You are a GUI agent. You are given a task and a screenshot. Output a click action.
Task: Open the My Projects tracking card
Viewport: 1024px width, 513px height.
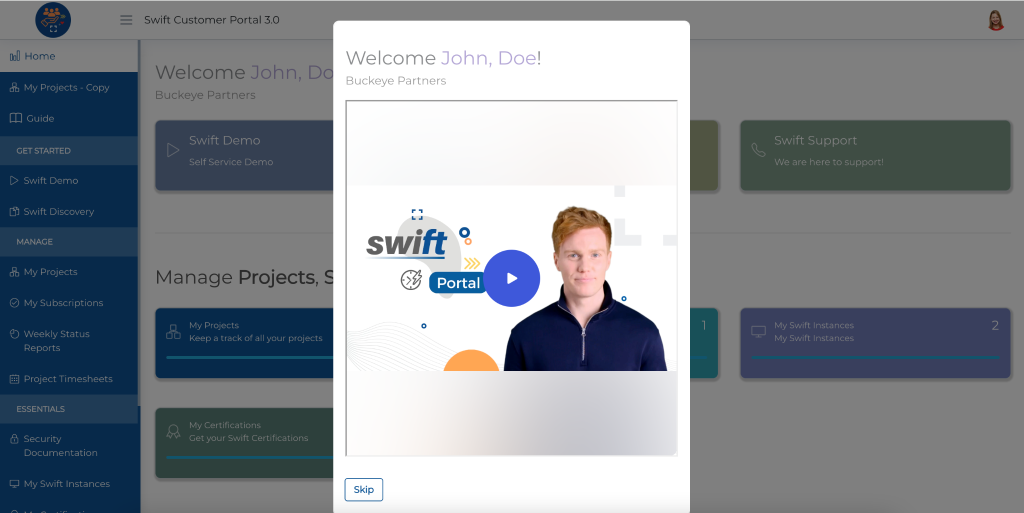click(x=244, y=343)
